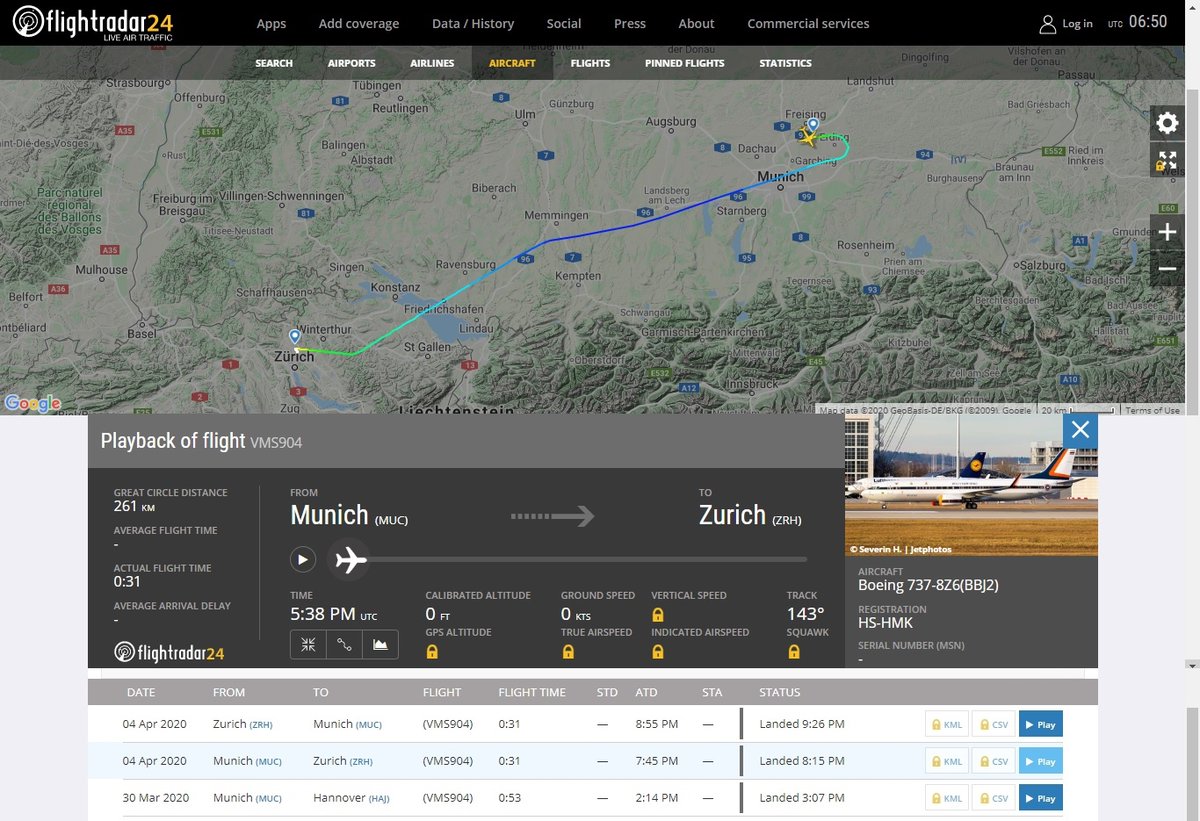
Task: Zoom out the map with minus button
Action: click(x=1167, y=269)
